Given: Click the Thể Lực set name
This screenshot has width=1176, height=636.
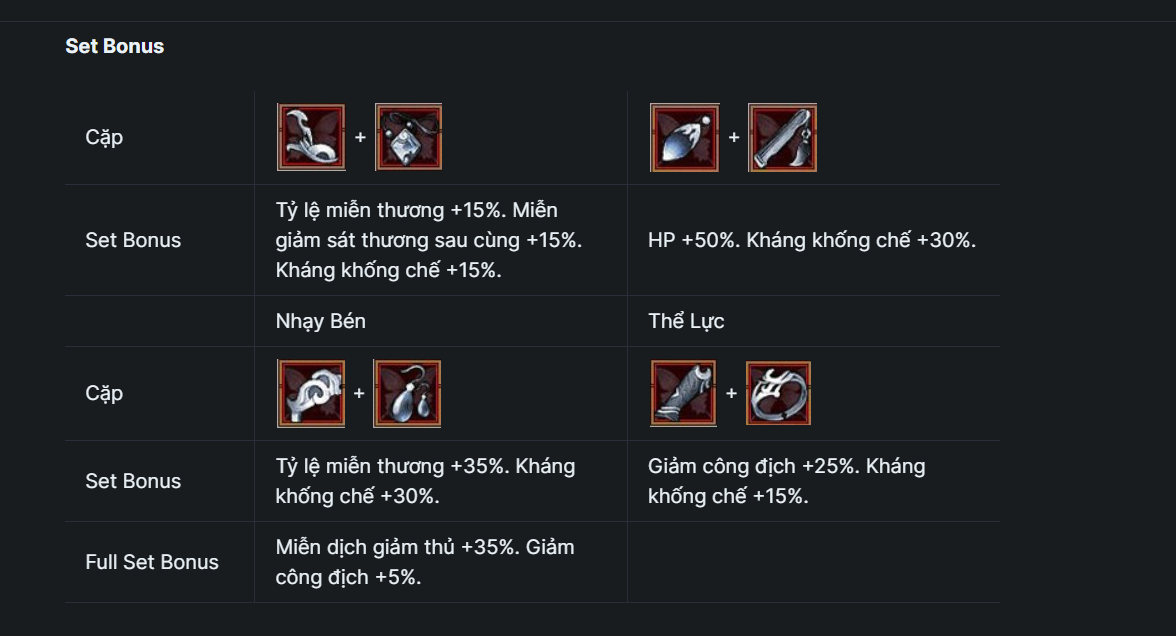Looking at the screenshot, I should (686, 321).
